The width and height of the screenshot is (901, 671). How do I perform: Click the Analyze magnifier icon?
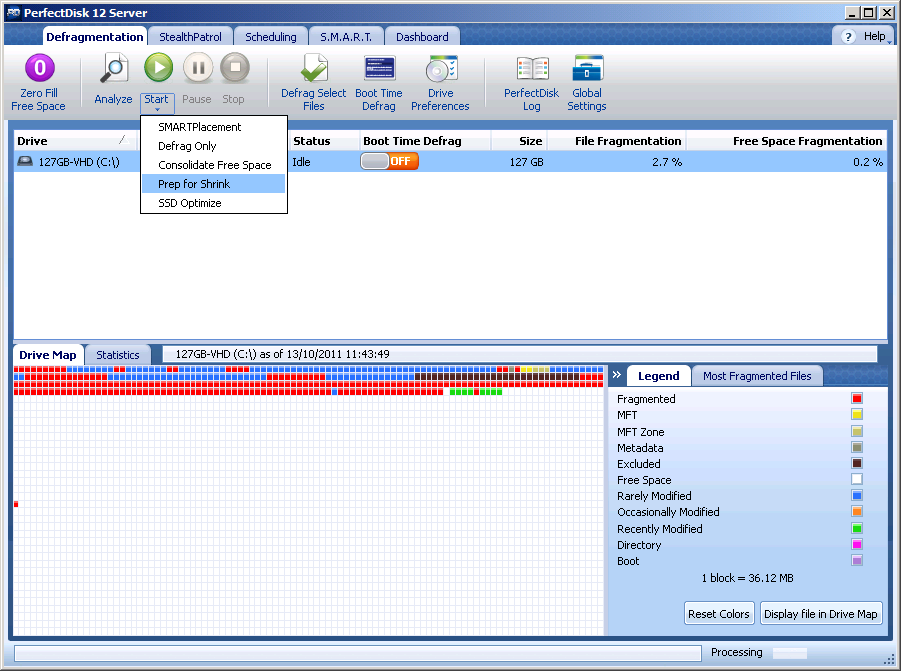click(x=114, y=68)
